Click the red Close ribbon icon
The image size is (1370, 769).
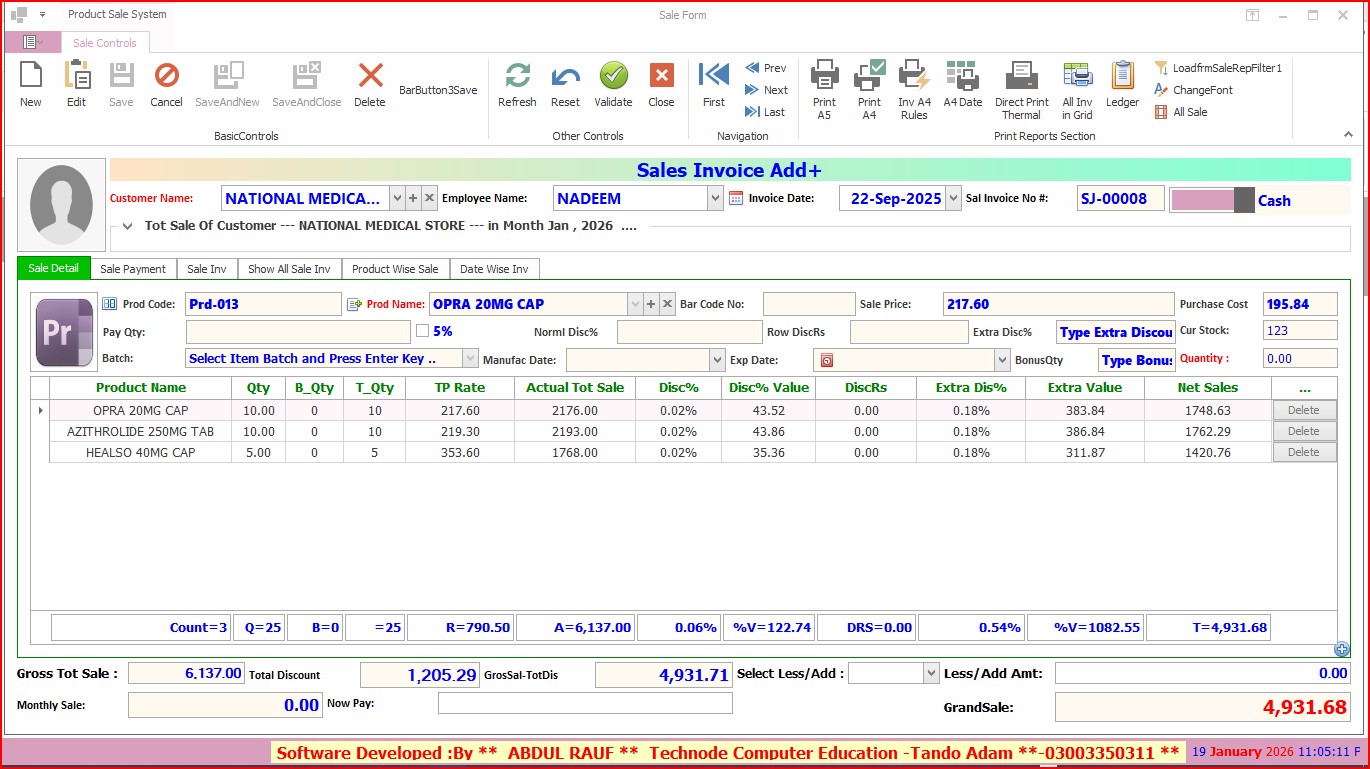(661, 76)
